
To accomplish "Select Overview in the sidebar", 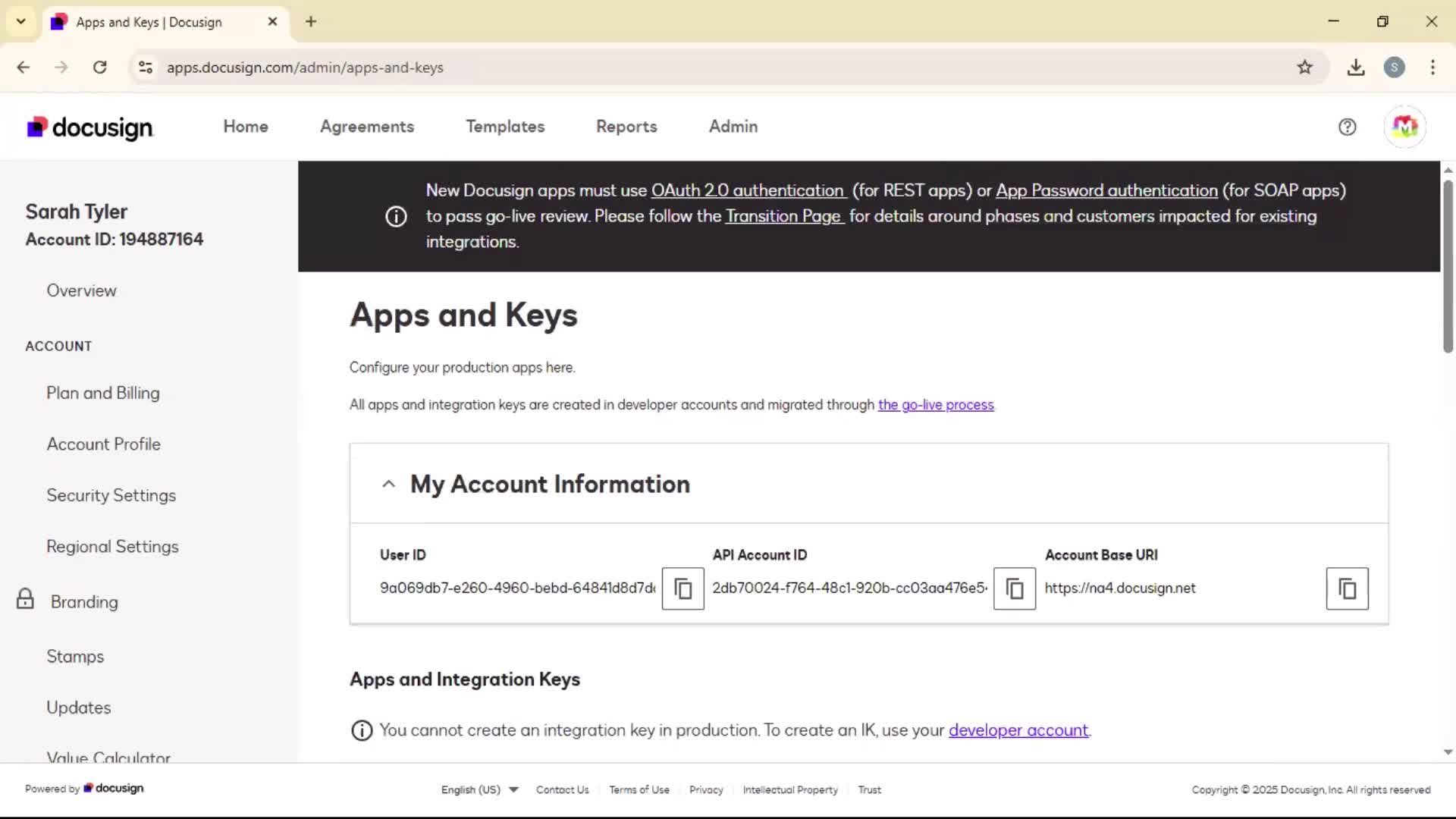I will [81, 290].
